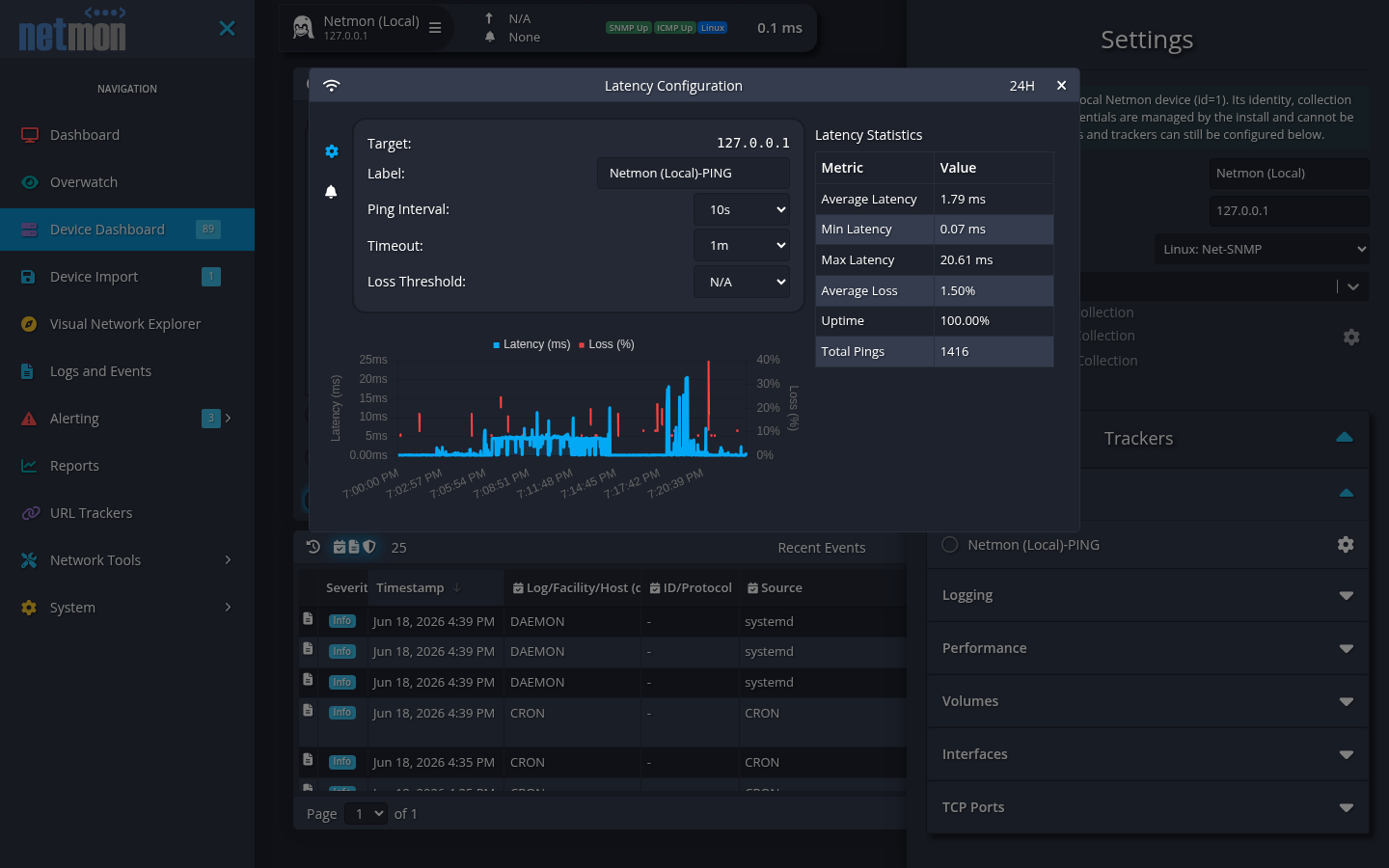Click the history clock icon in Recent Events

313,547
